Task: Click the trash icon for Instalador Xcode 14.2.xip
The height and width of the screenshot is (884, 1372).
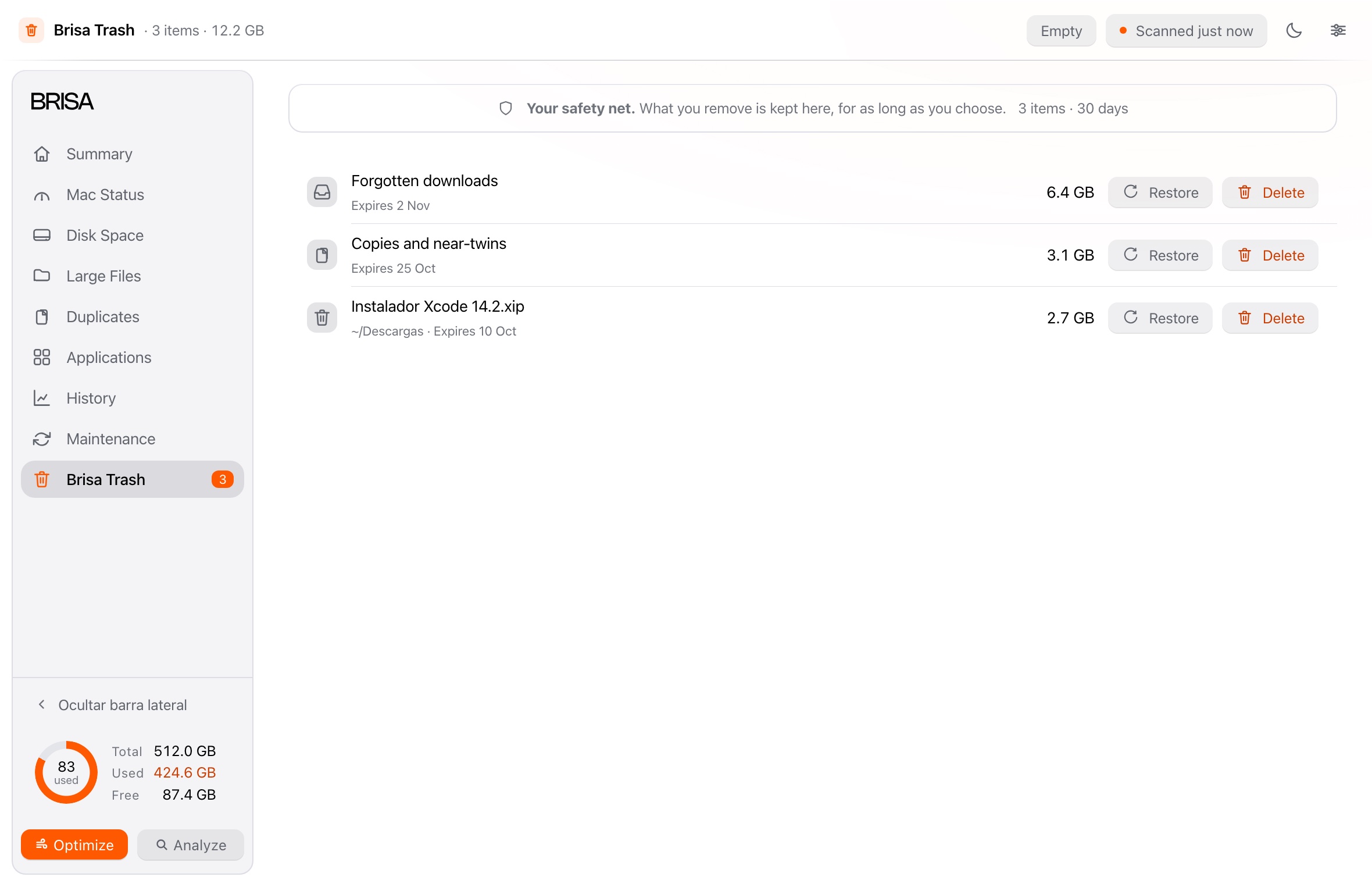Action: point(322,318)
